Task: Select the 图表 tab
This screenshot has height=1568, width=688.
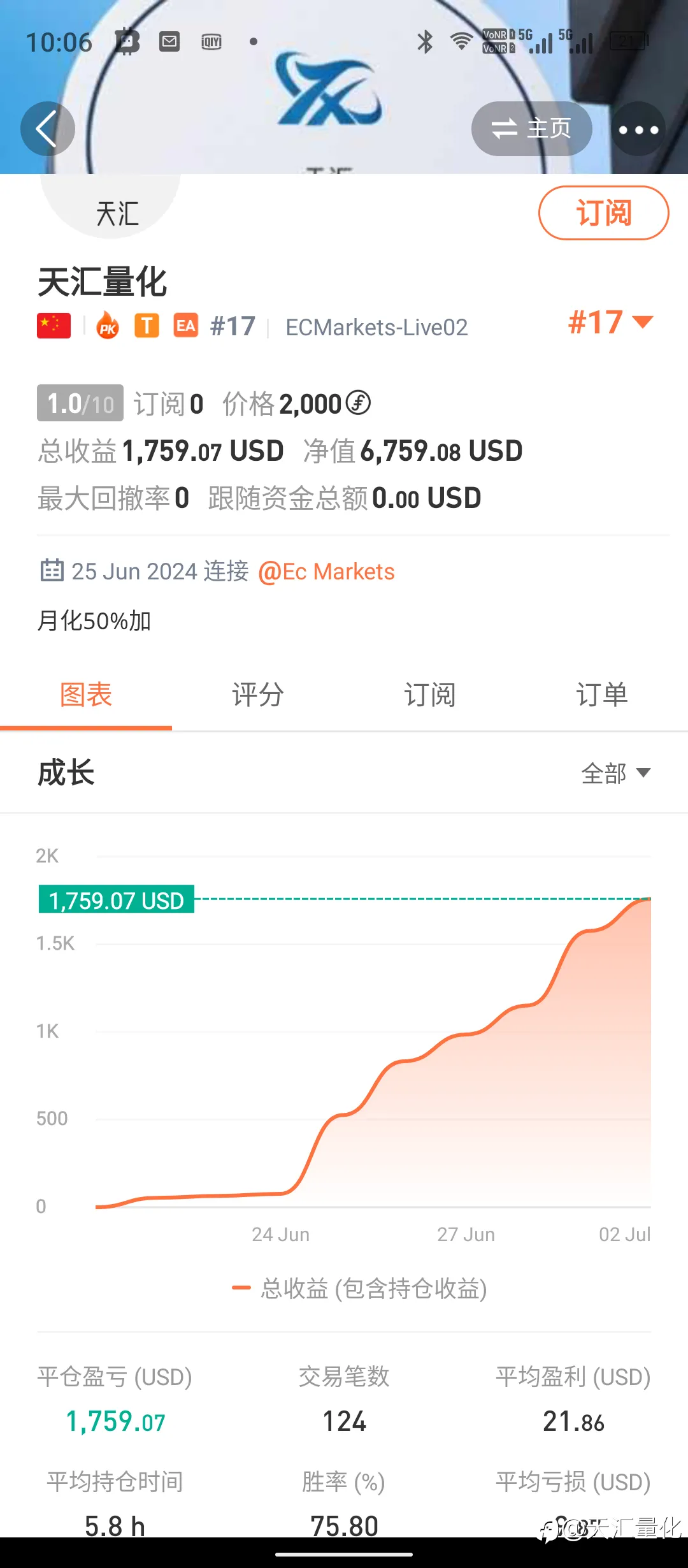Action: [x=86, y=695]
